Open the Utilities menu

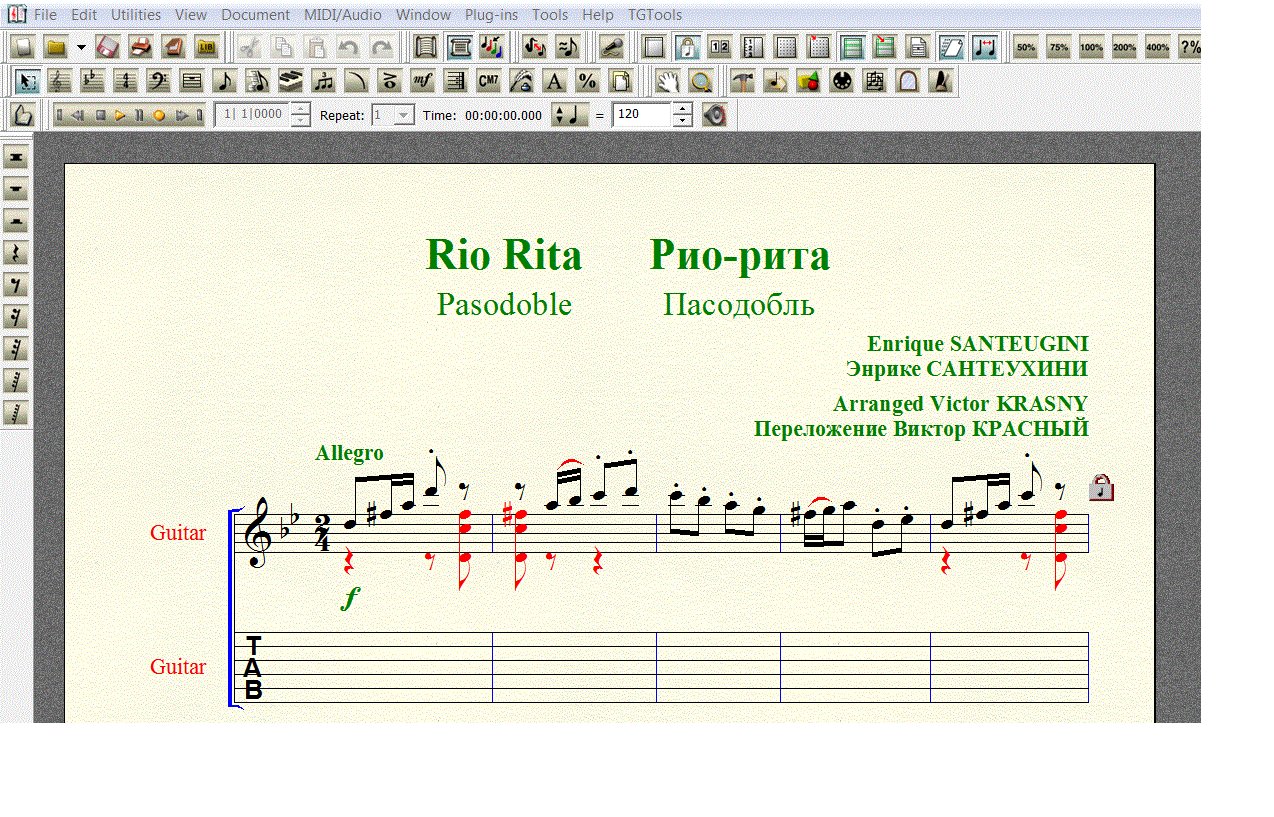pyautogui.click(x=136, y=15)
